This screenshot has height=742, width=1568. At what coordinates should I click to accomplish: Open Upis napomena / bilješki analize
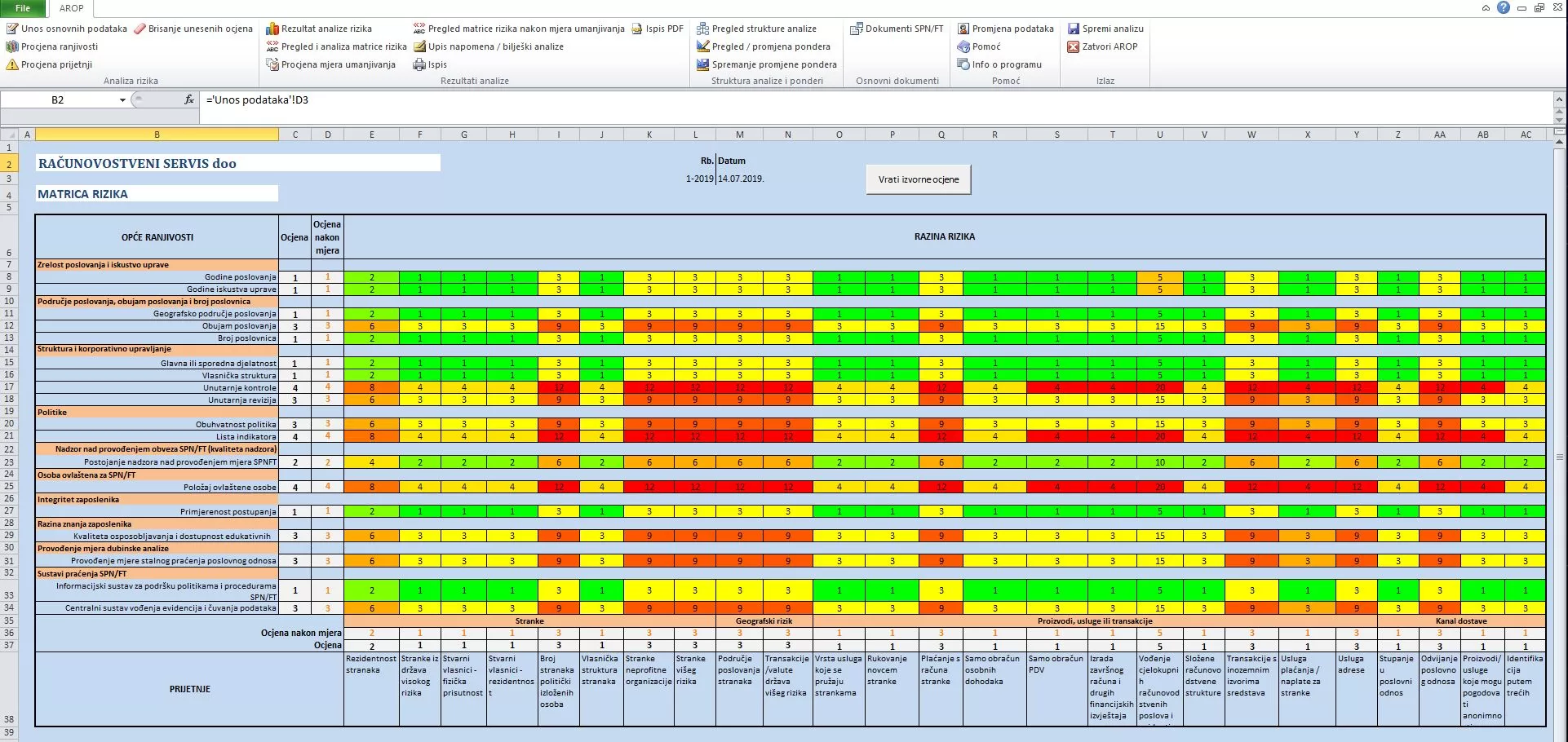tap(488, 46)
